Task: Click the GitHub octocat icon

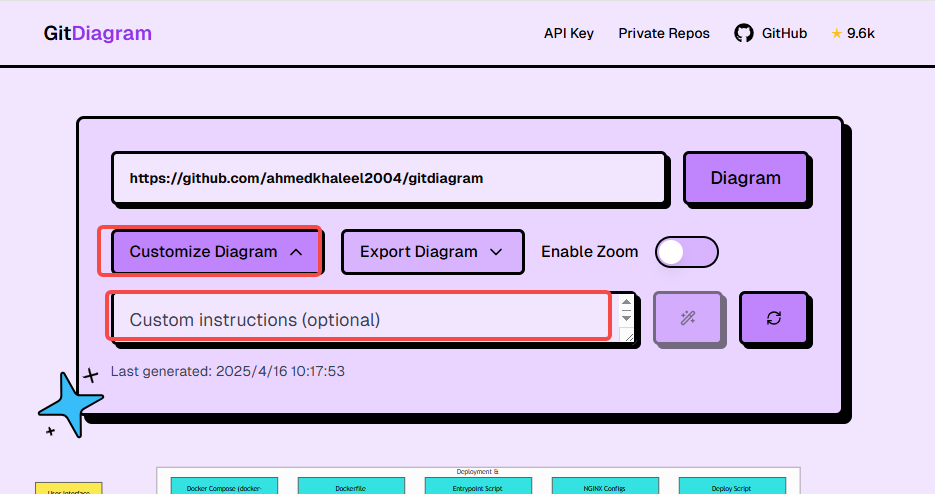Action: pos(744,33)
